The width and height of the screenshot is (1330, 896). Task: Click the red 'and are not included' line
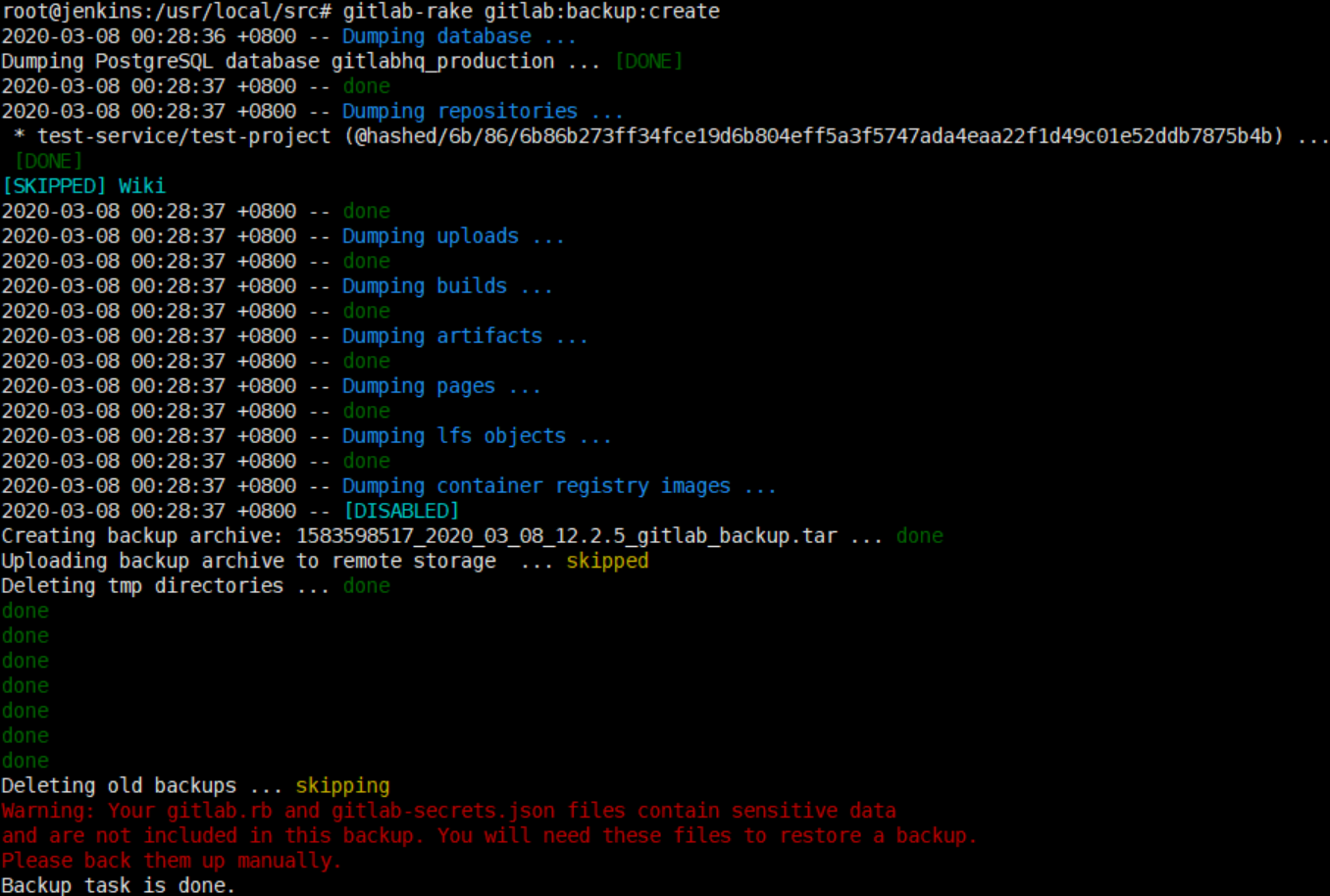coord(489,836)
